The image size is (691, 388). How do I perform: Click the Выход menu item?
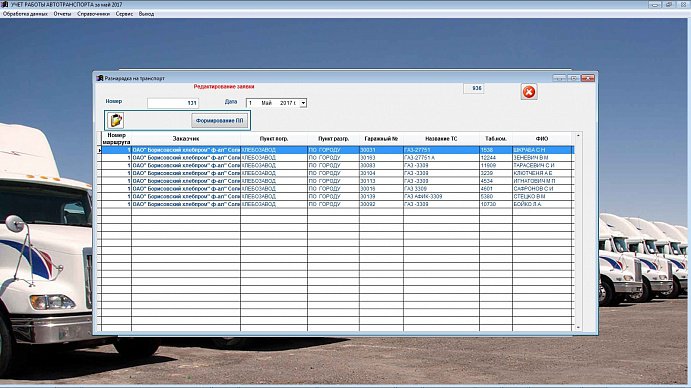tap(146, 14)
